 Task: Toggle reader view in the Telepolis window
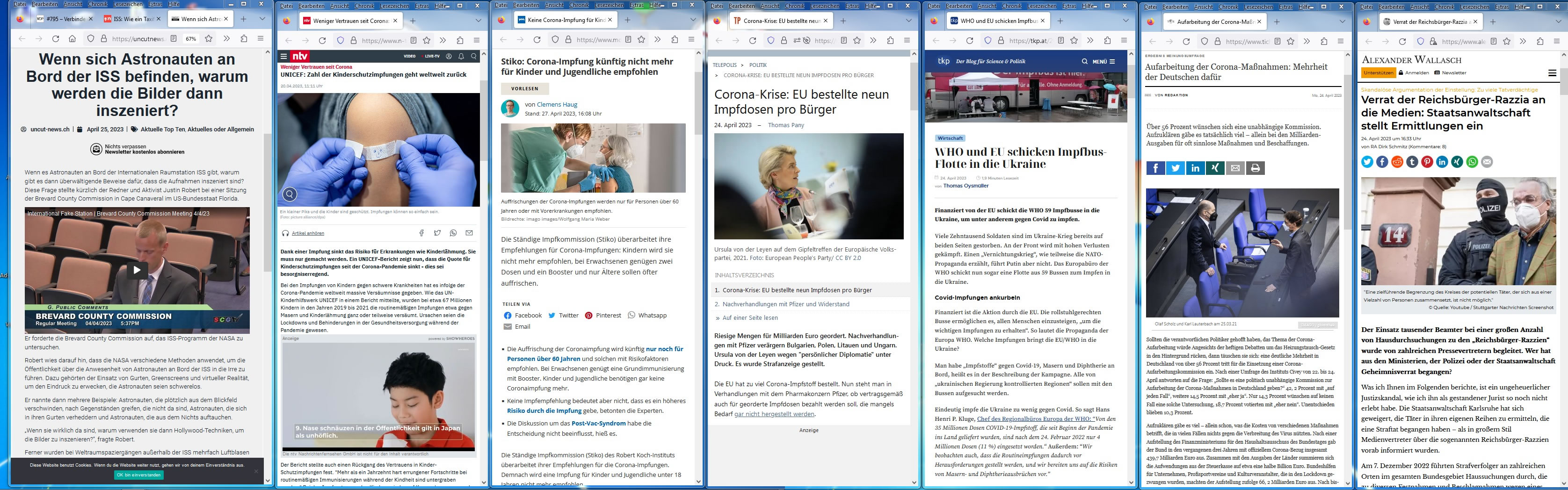[844, 41]
